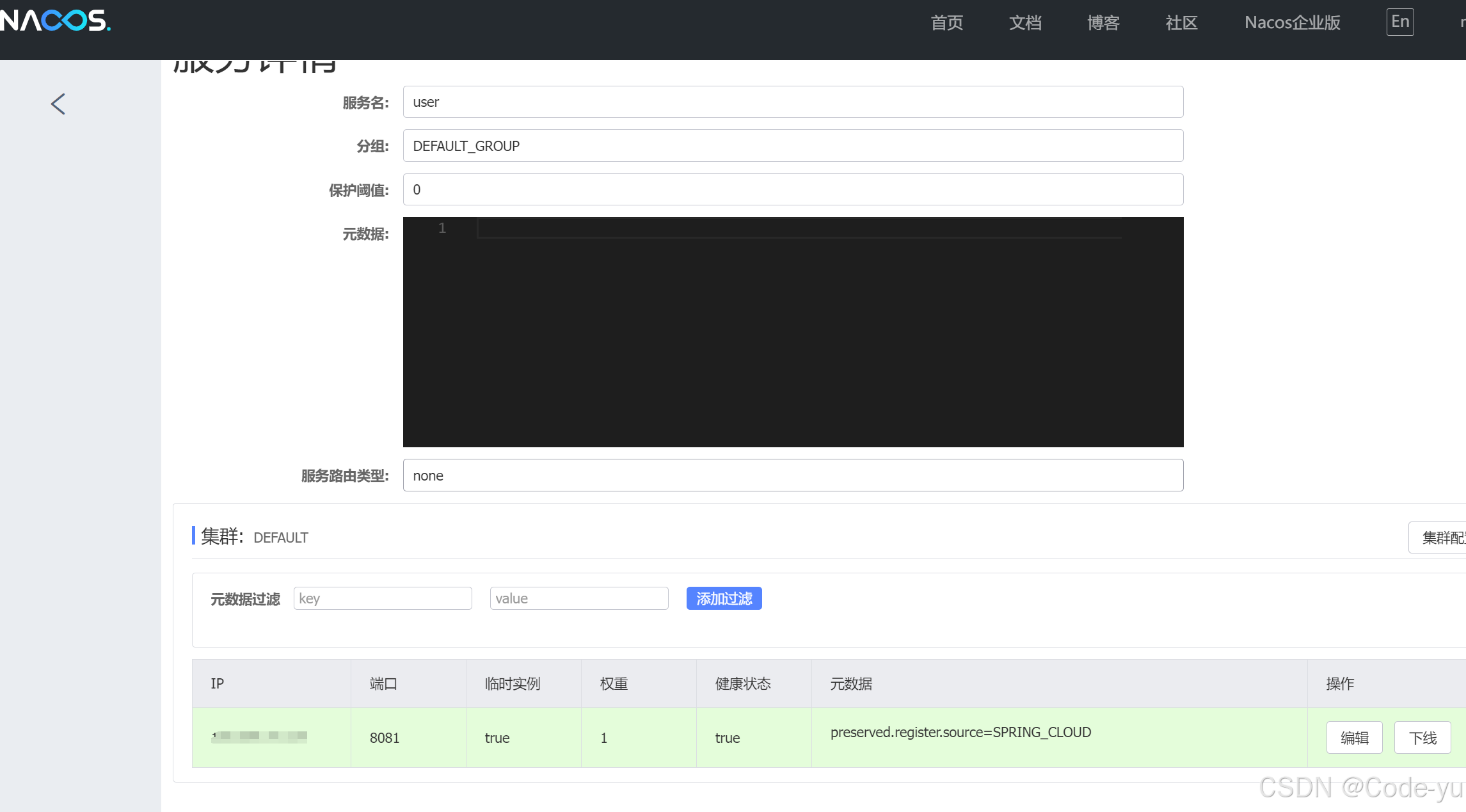Click the 编辑 button for instance 8081

click(1354, 738)
